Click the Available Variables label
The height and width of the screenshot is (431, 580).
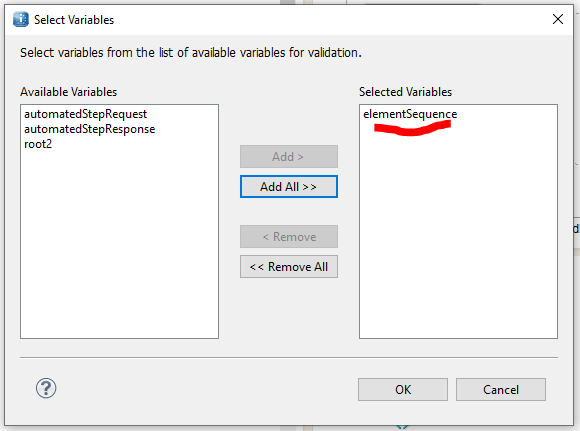pyautogui.click(x=68, y=92)
